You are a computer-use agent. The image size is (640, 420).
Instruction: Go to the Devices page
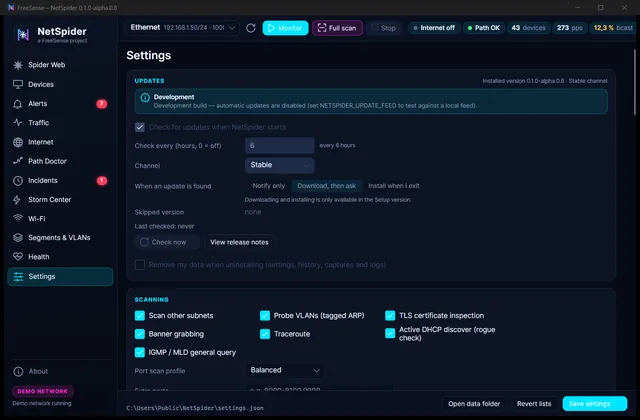[x=60, y=84]
